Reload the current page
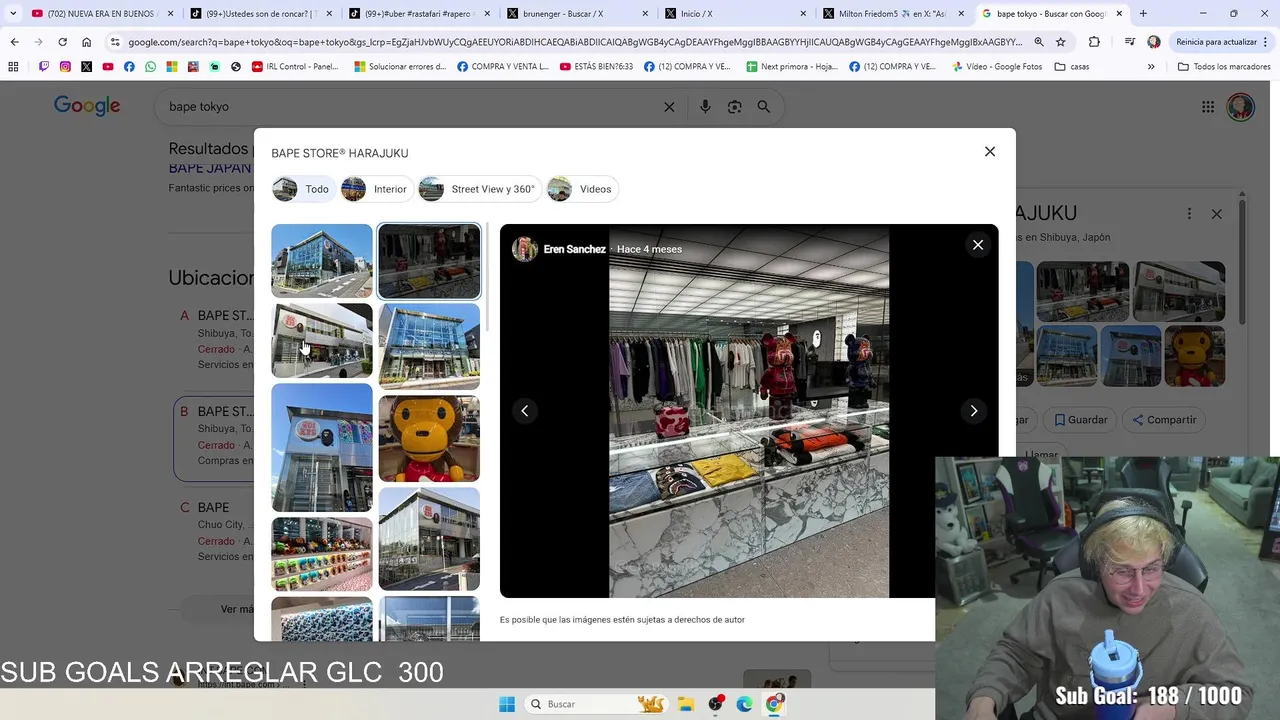Viewport: 1280px width, 720px height. (62, 42)
